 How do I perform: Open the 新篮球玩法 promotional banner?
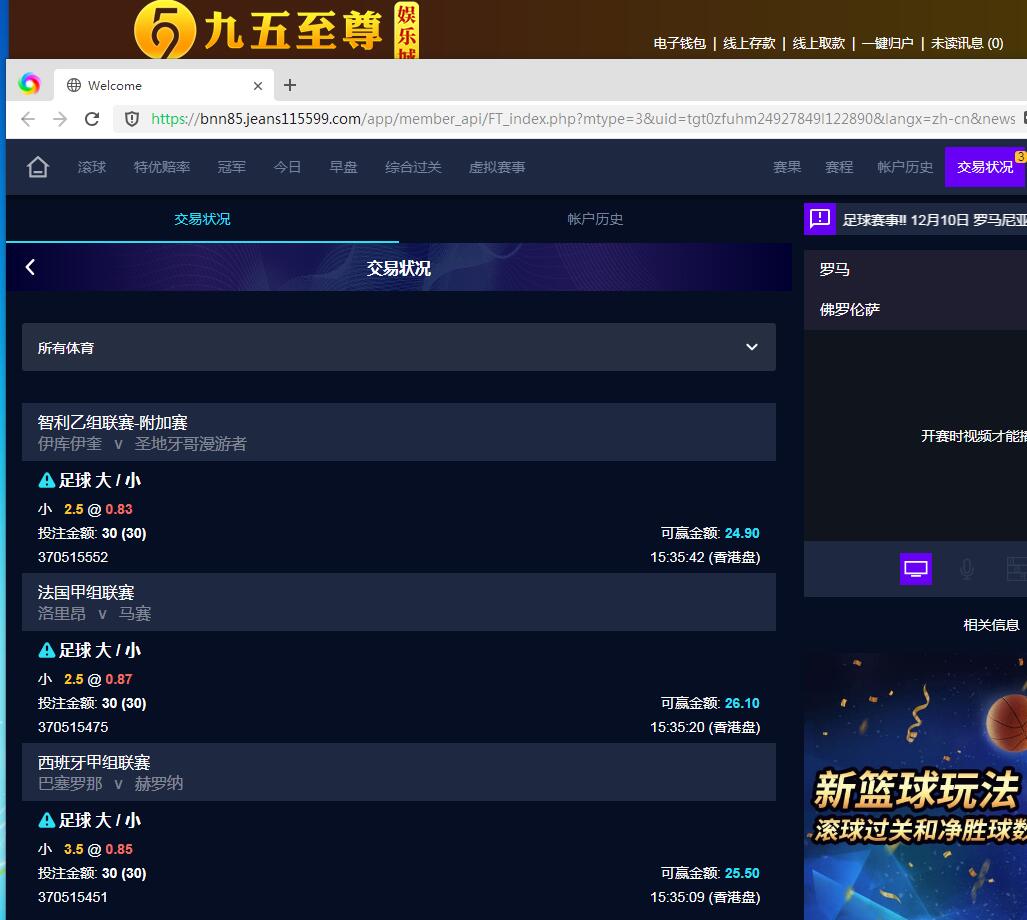pos(916,786)
